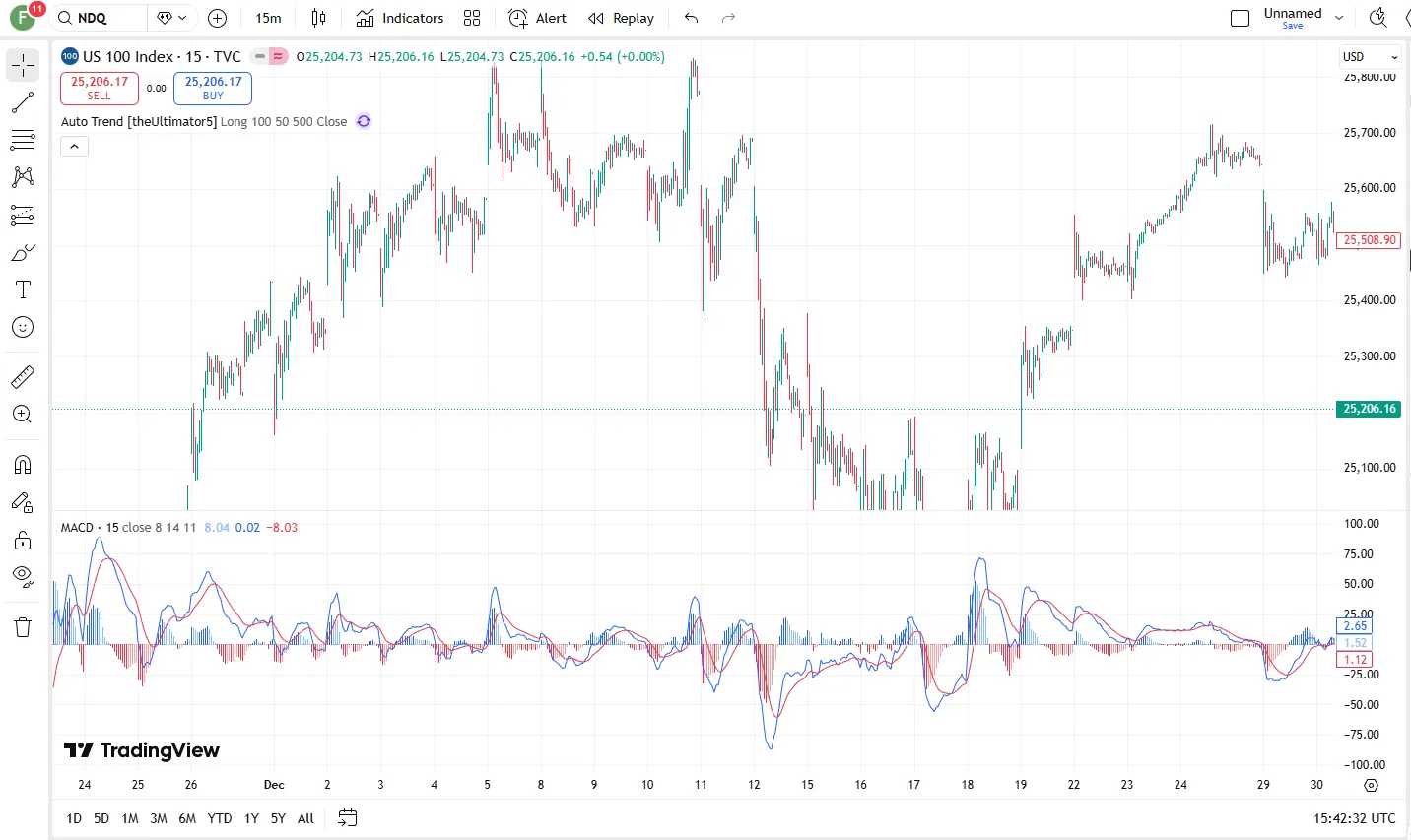The width and height of the screenshot is (1411, 840).
Task: Set the date range to 3M
Action: coord(159,818)
